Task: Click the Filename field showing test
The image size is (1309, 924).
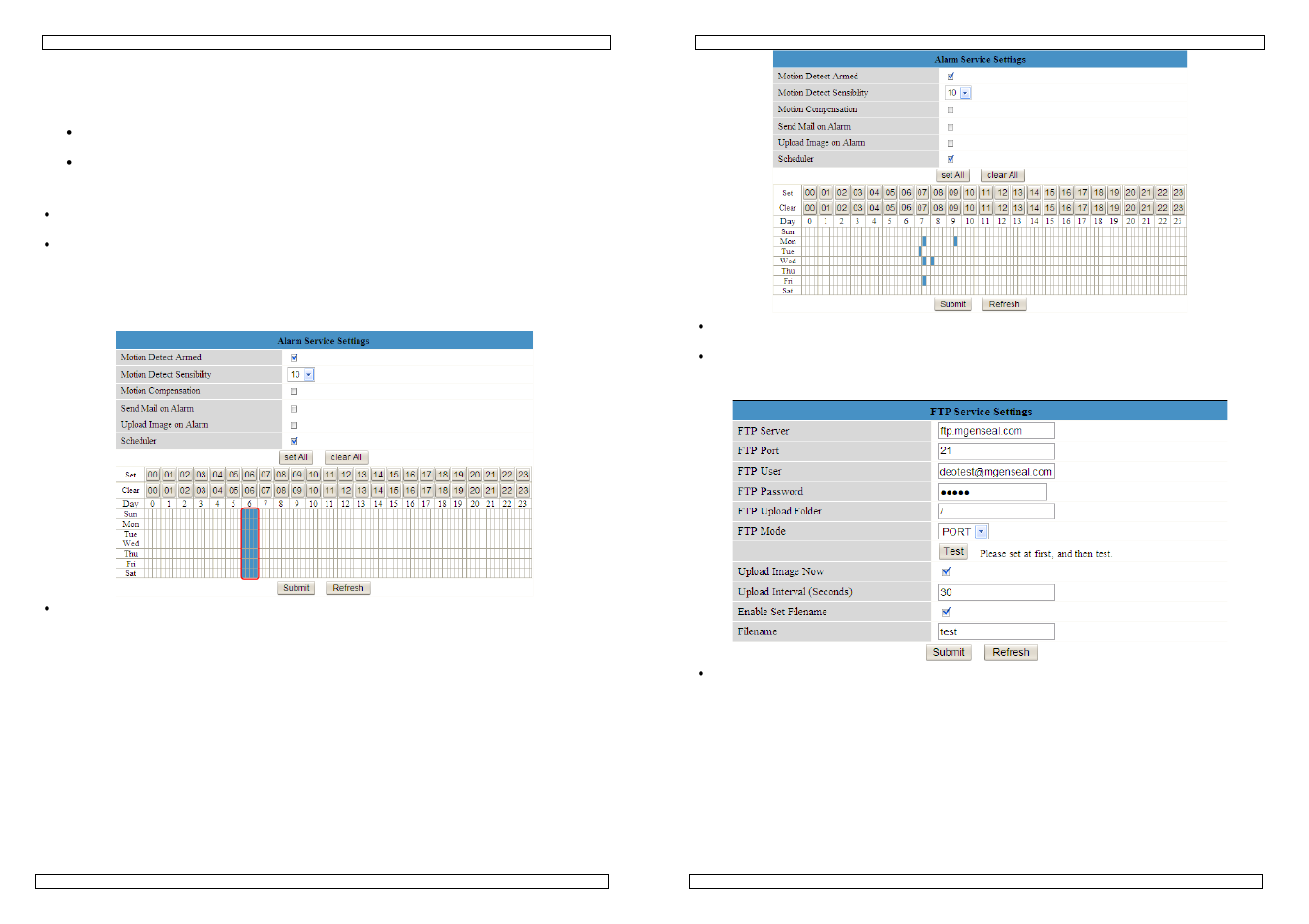Action: (x=995, y=631)
